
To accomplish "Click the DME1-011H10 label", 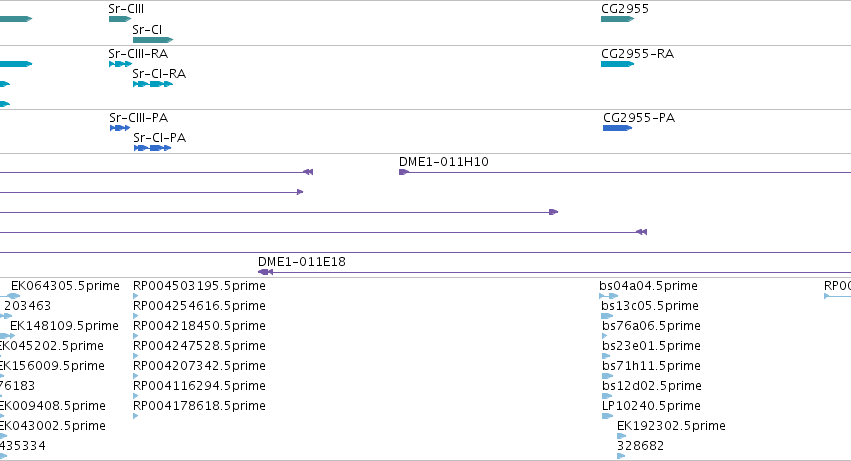I will [443, 162].
